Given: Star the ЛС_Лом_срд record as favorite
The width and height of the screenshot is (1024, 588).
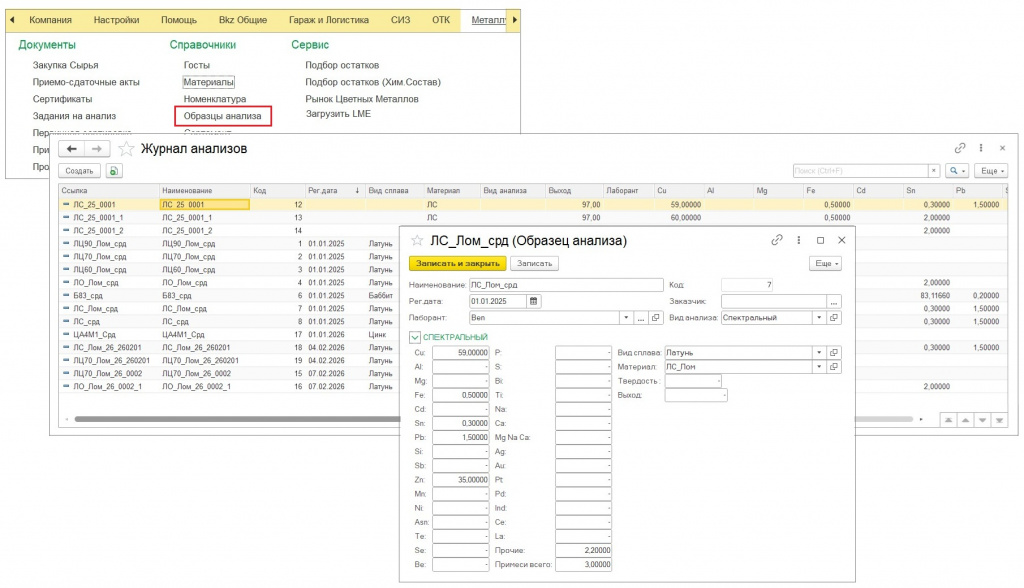Looking at the screenshot, I should (x=417, y=241).
